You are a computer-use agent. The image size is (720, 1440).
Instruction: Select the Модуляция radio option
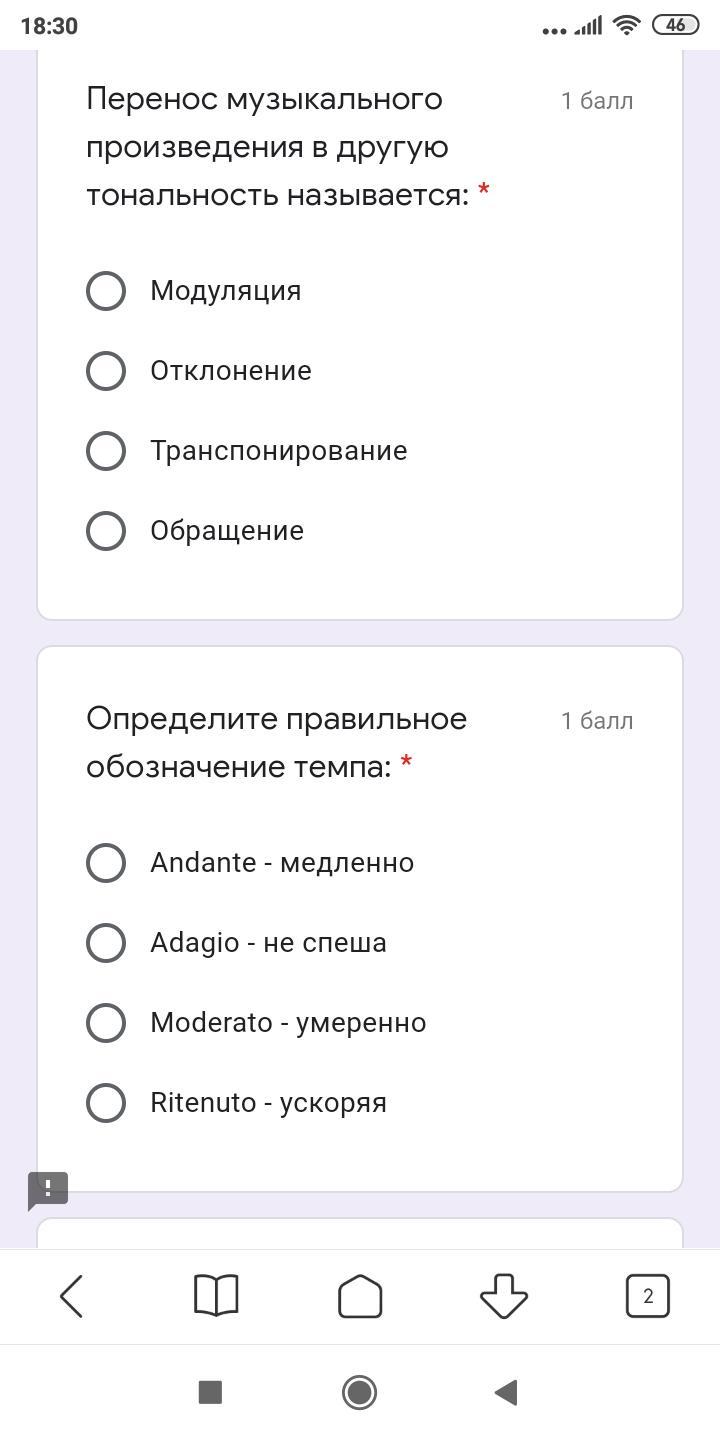pyautogui.click(x=106, y=291)
